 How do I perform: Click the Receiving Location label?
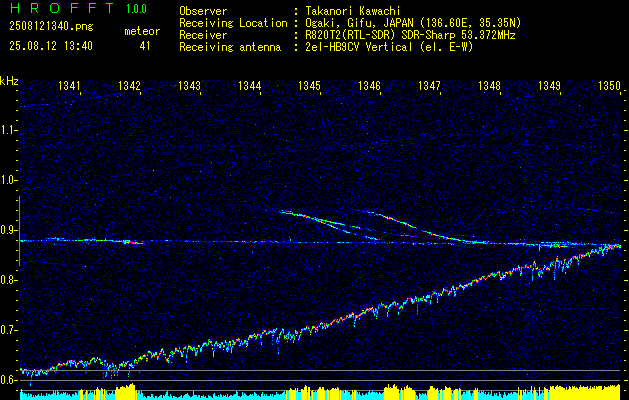[x=233, y=23]
